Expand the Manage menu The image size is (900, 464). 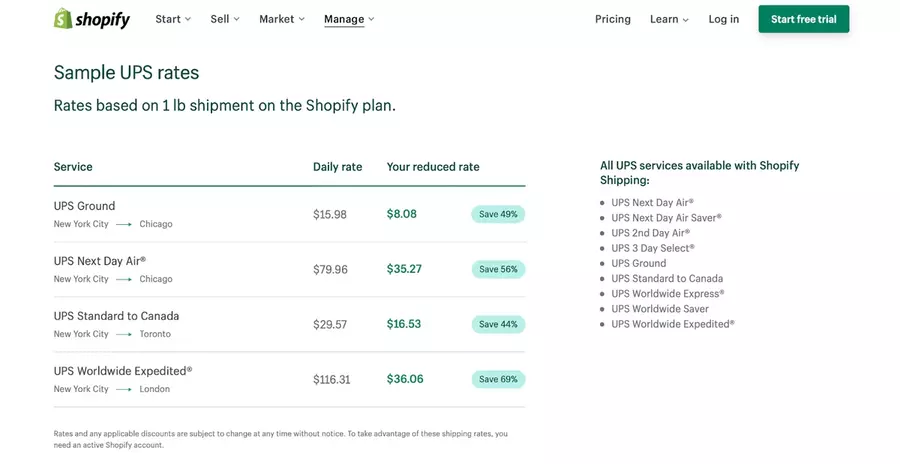[349, 19]
